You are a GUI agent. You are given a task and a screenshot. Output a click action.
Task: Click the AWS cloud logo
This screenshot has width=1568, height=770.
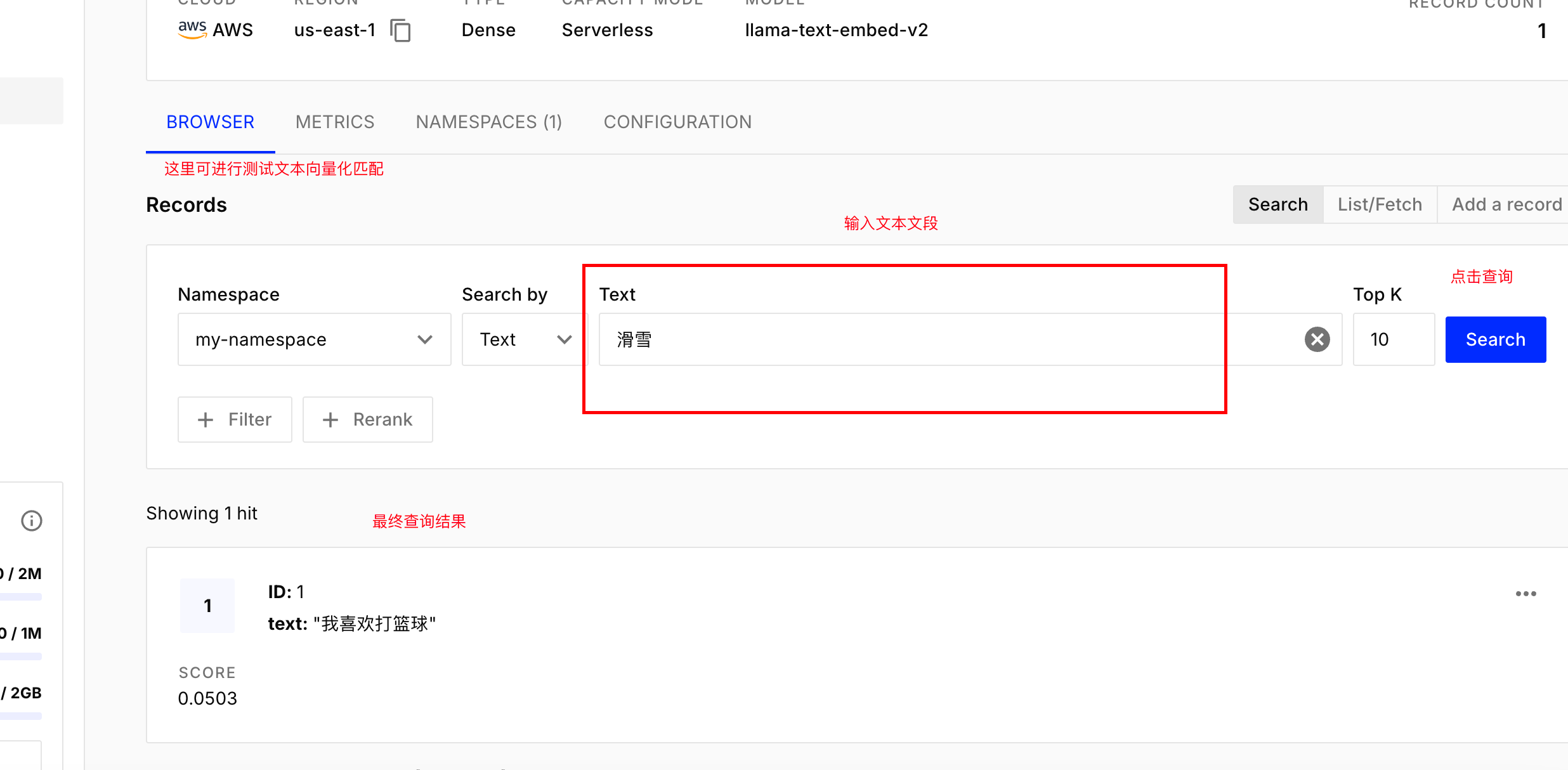[192, 30]
